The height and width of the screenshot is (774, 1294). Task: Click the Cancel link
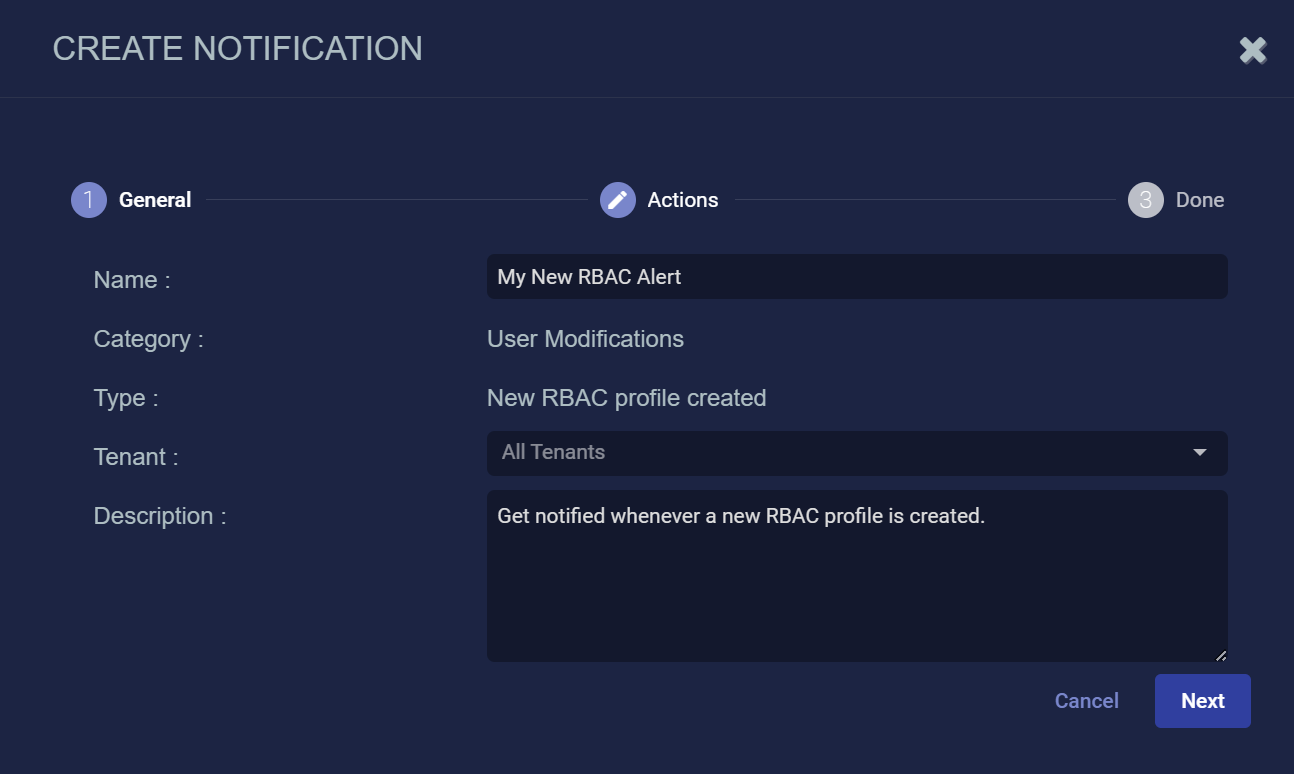[1086, 701]
